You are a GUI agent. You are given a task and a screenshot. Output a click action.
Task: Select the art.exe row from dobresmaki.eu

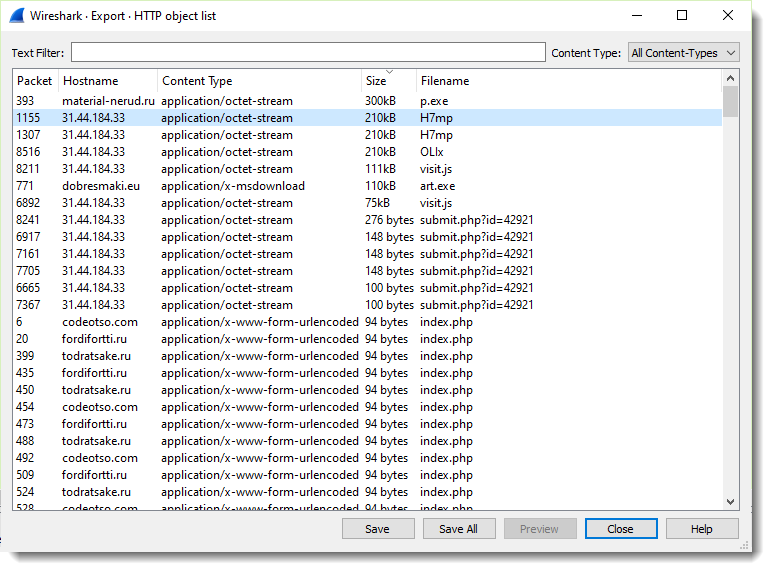(367, 186)
